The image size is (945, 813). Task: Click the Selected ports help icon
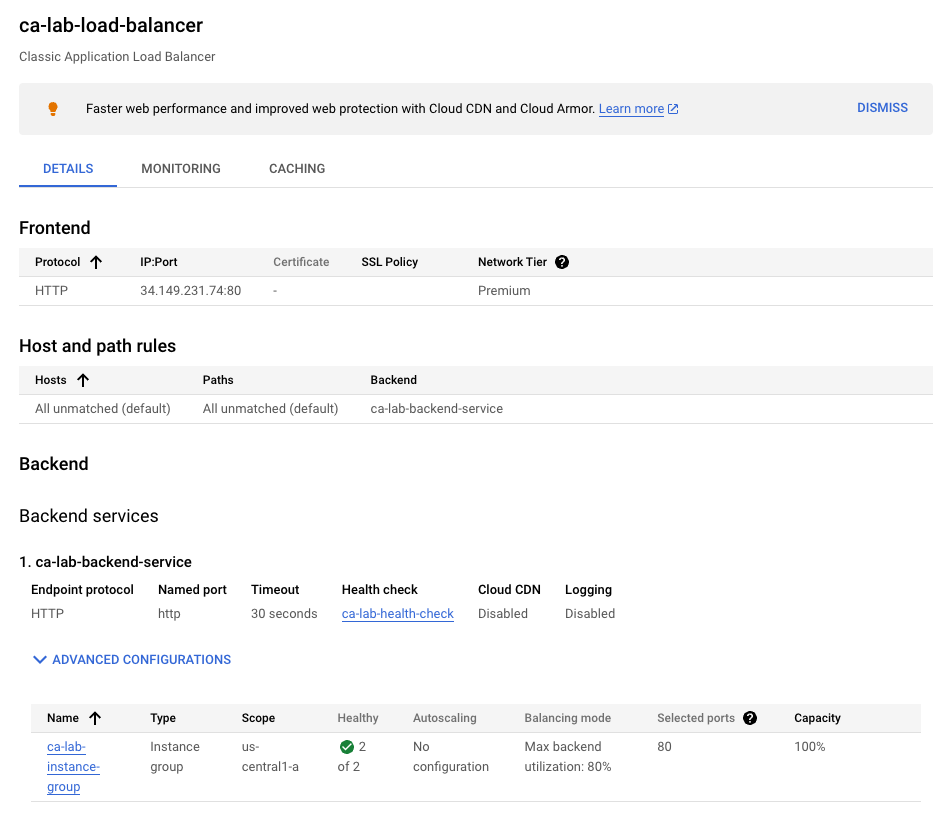tap(750, 718)
